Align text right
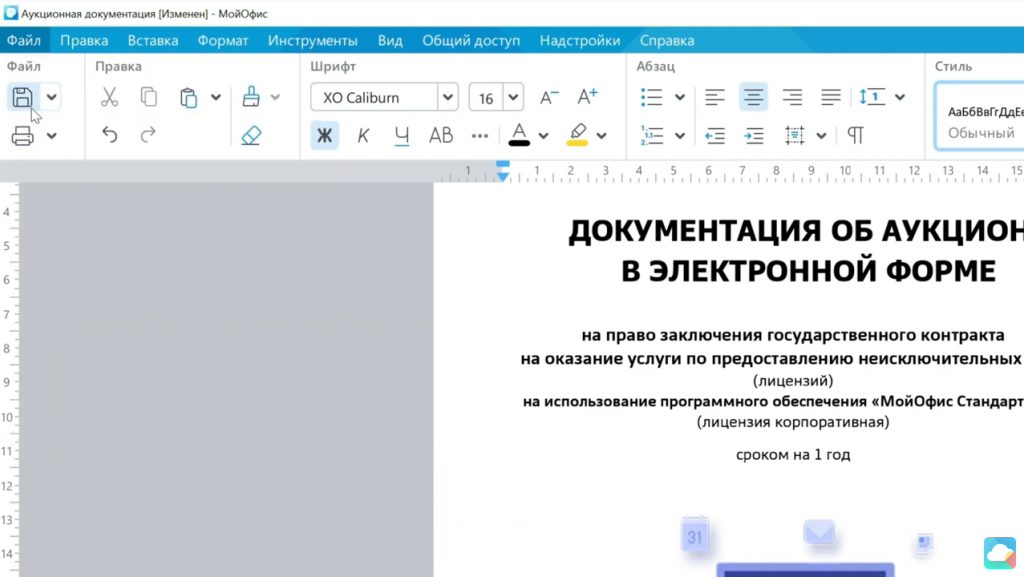Viewport: 1024px width, 577px height. coord(792,97)
